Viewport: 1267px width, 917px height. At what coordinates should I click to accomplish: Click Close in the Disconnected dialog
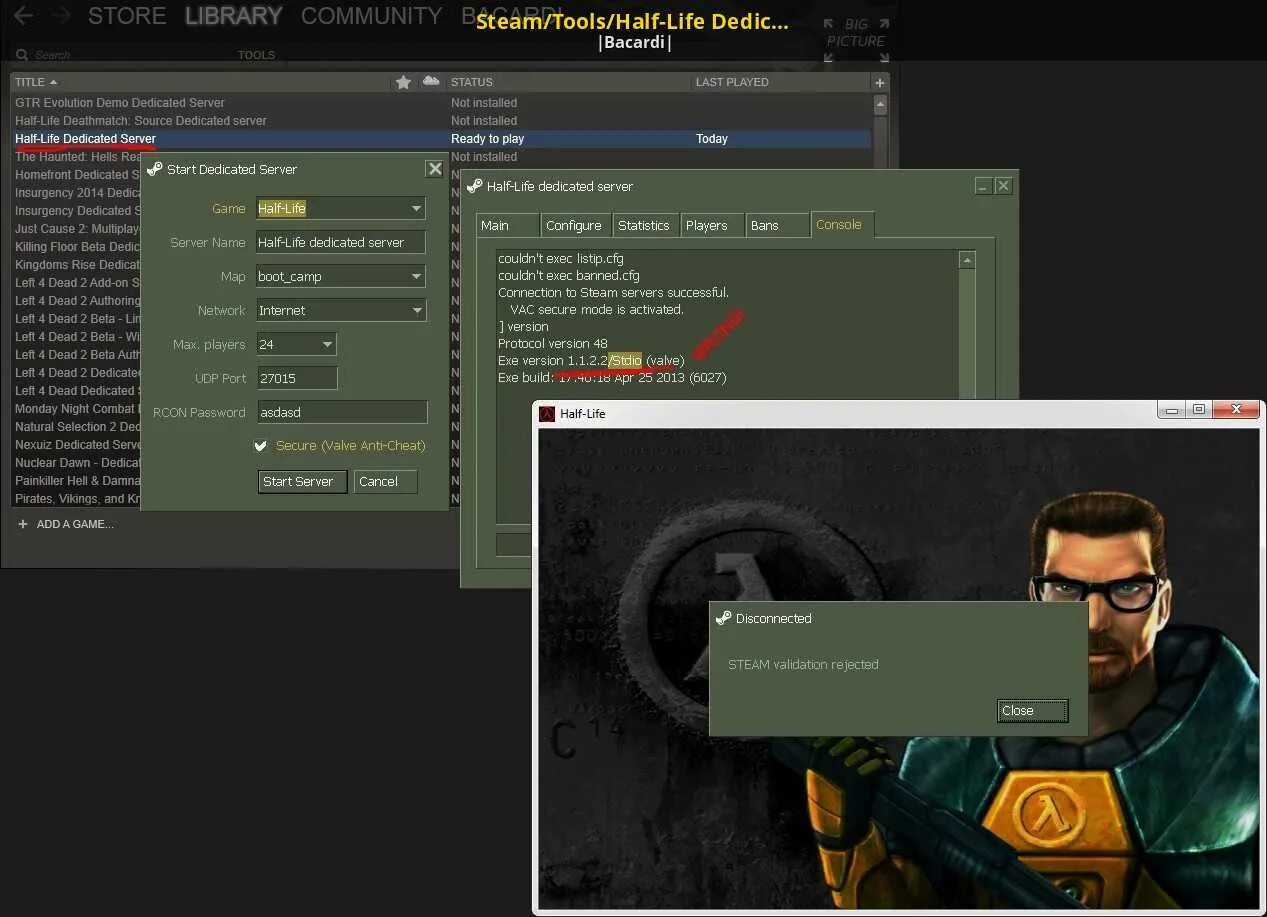(1033, 710)
